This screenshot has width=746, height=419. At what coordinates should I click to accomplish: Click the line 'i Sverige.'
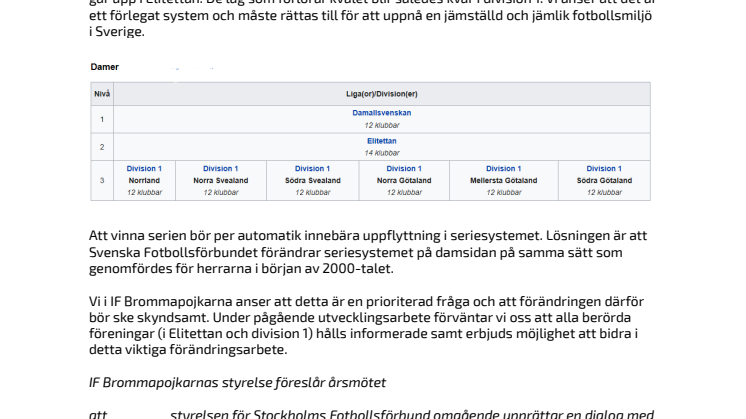pos(117,31)
